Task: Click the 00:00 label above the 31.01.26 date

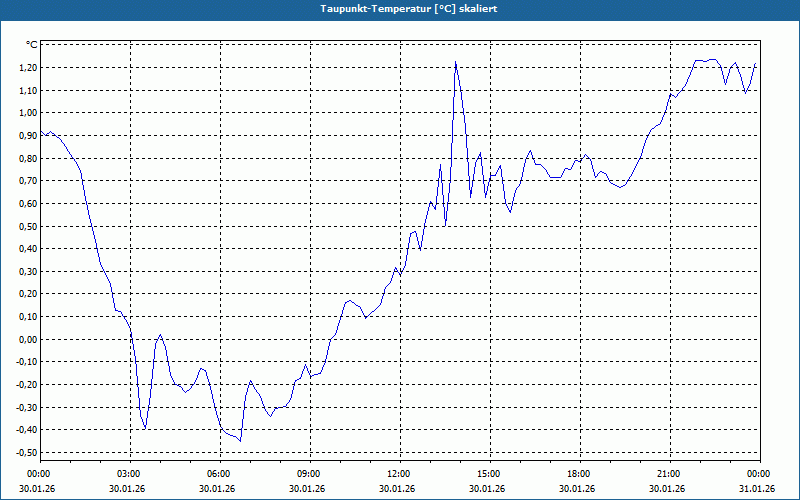Action: click(757, 473)
